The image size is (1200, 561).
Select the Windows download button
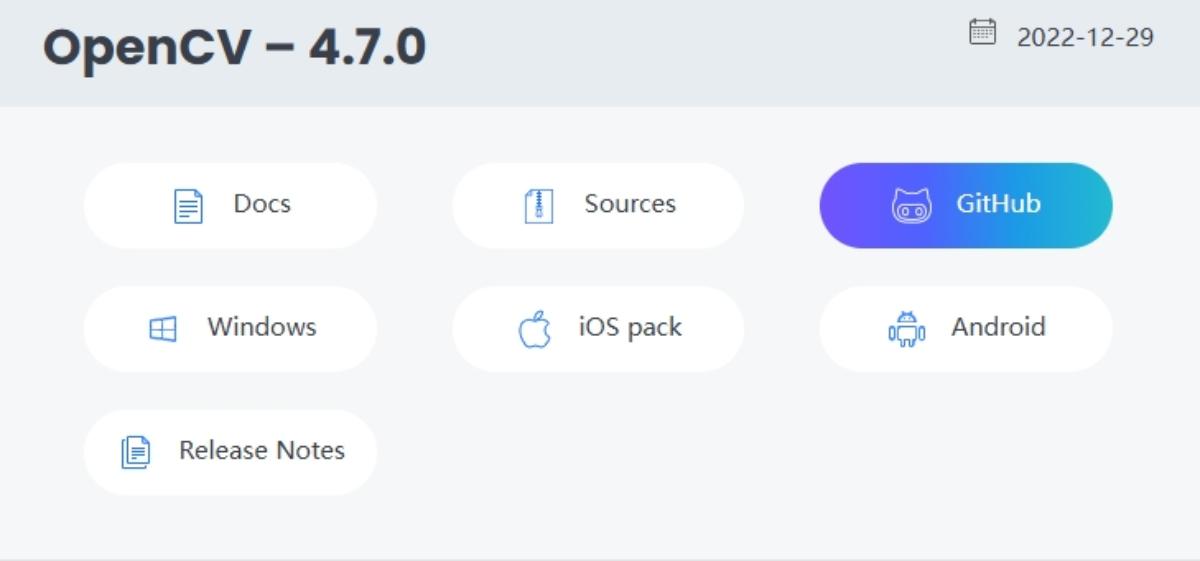230,328
